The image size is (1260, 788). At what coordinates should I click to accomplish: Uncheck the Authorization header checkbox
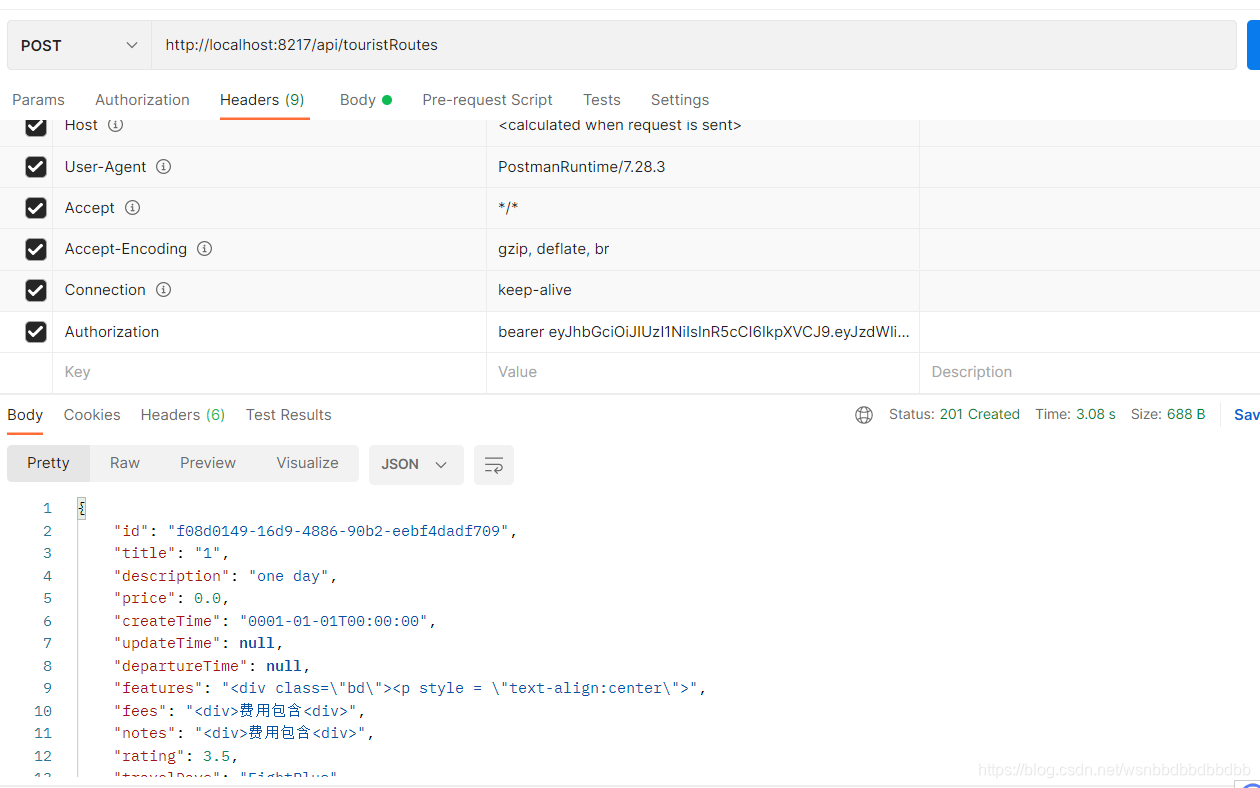(36, 332)
